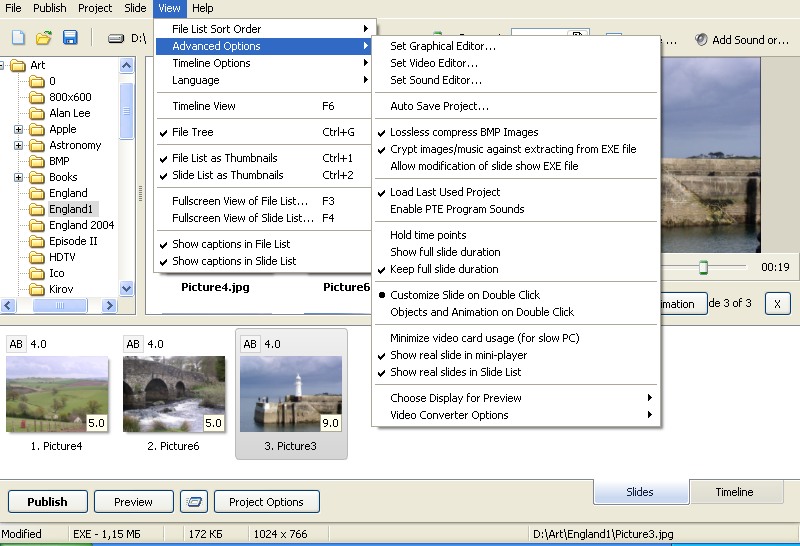Open Project Options
The image size is (800, 546).
266,502
